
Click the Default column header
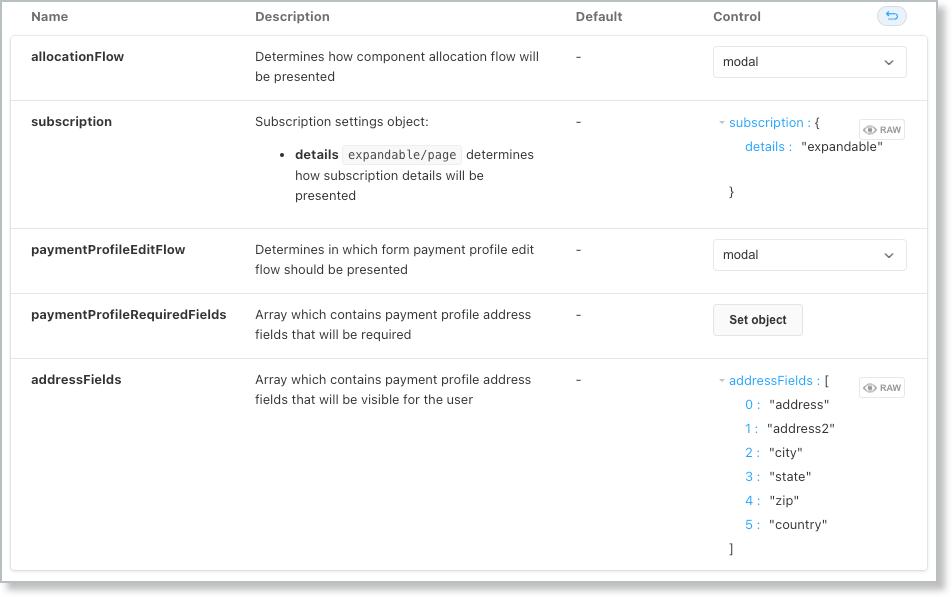click(x=599, y=17)
